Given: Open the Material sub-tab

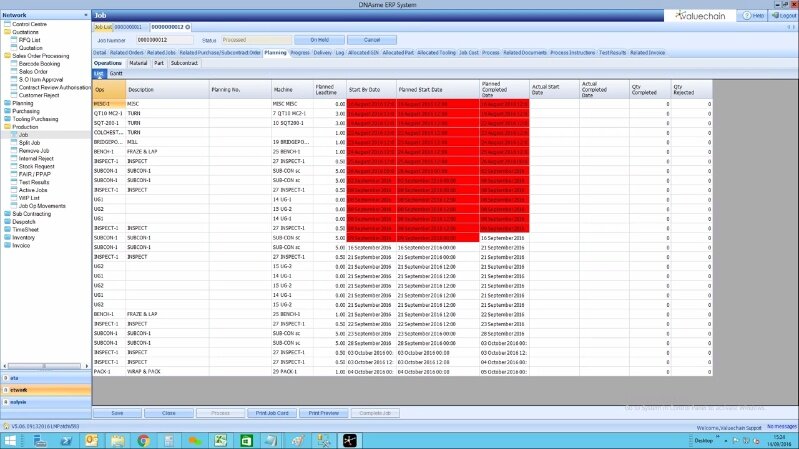Looking at the screenshot, I should pyautogui.click(x=138, y=62).
